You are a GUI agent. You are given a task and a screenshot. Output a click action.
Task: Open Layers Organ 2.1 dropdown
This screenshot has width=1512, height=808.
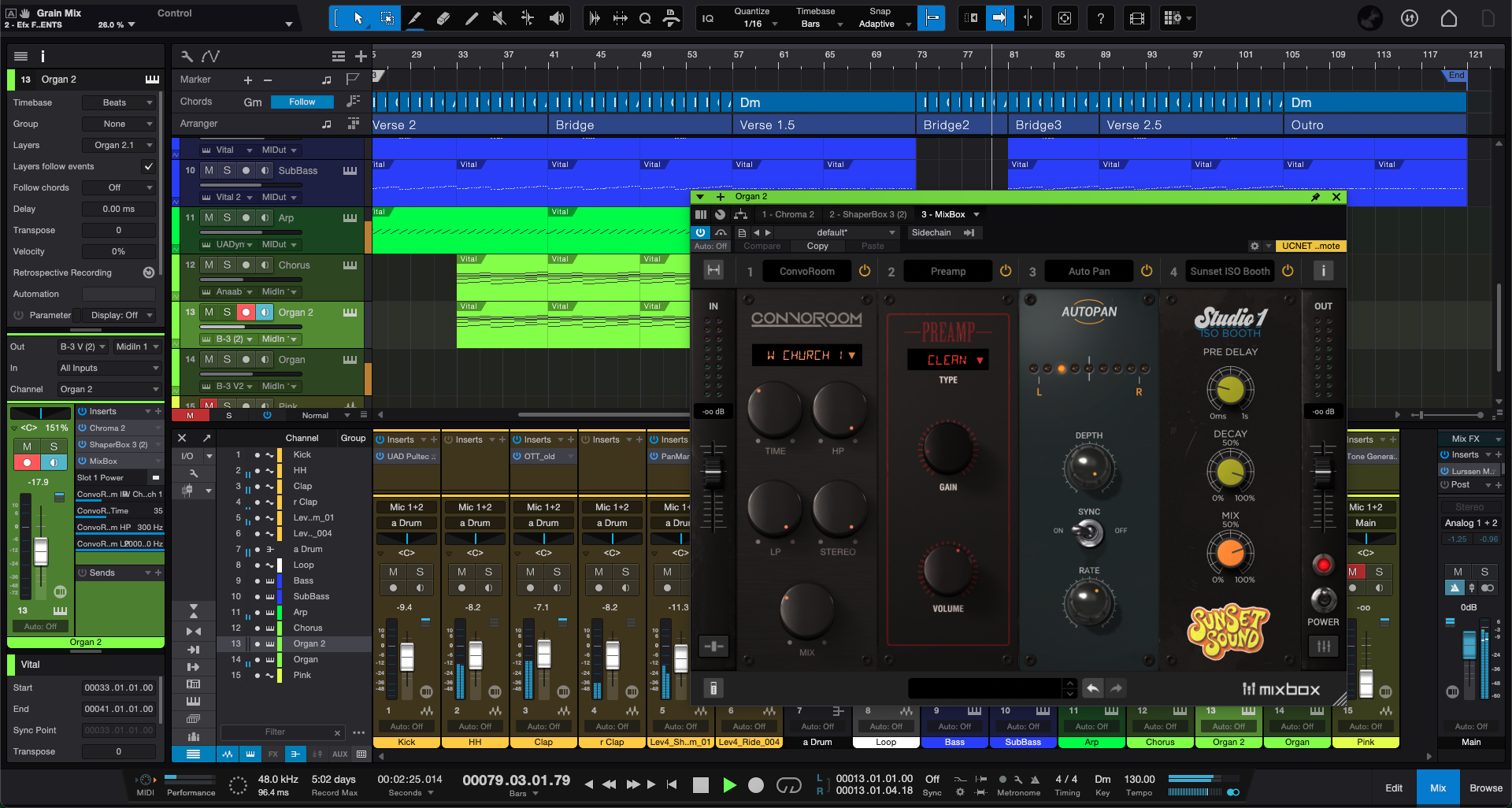coord(119,145)
